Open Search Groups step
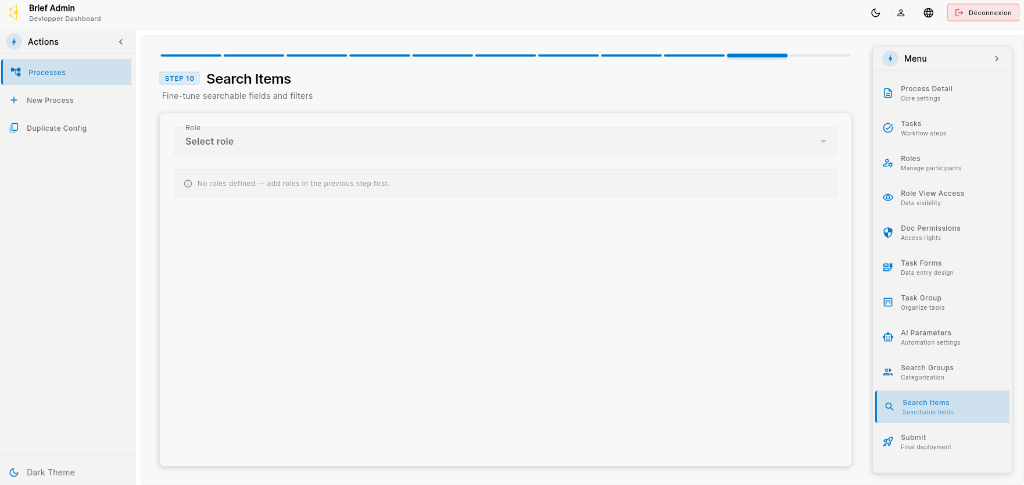 pyautogui.click(x=942, y=372)
